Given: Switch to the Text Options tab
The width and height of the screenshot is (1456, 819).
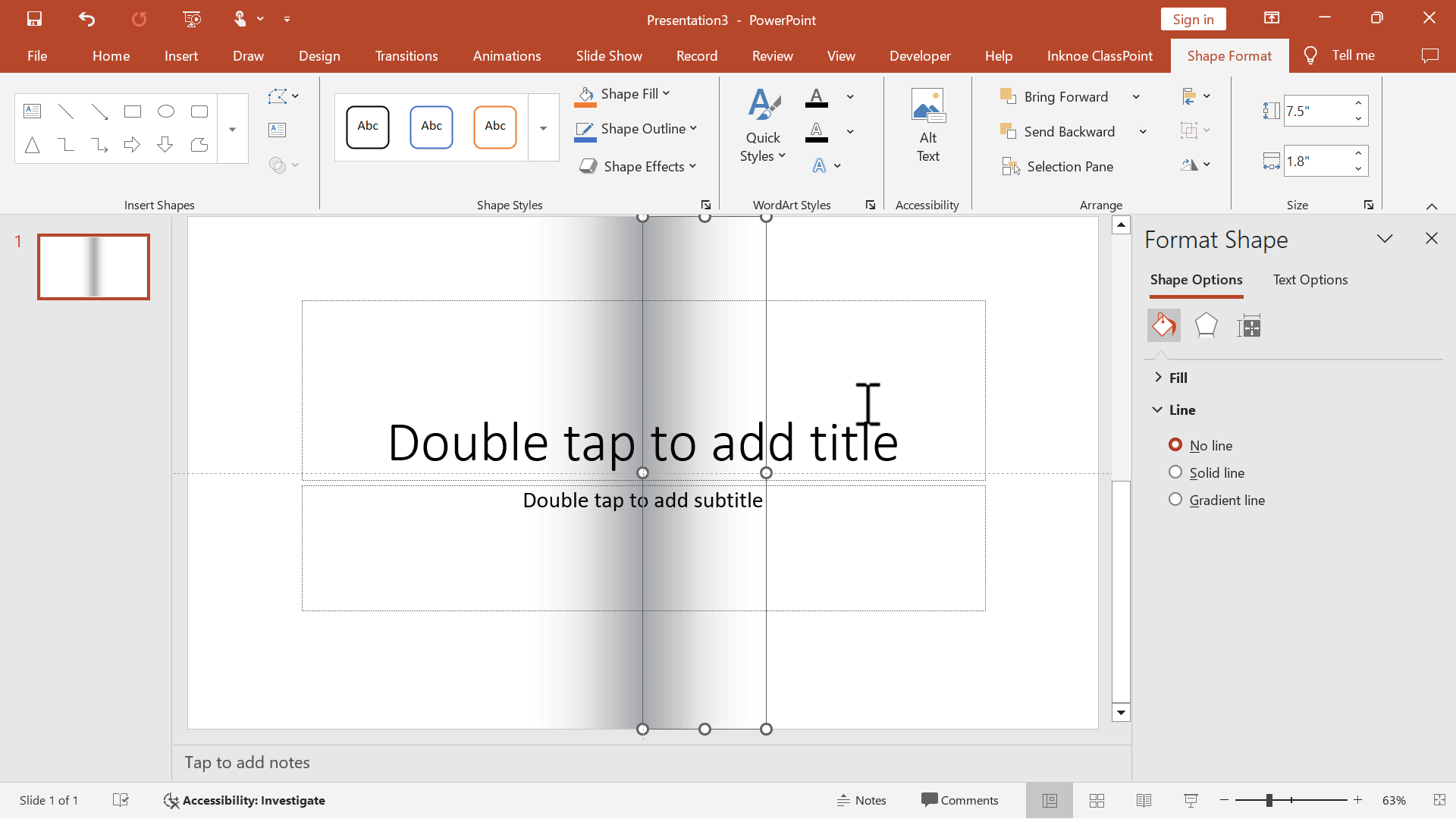Looking at the screenshot, I should (x=1310, y=279).
